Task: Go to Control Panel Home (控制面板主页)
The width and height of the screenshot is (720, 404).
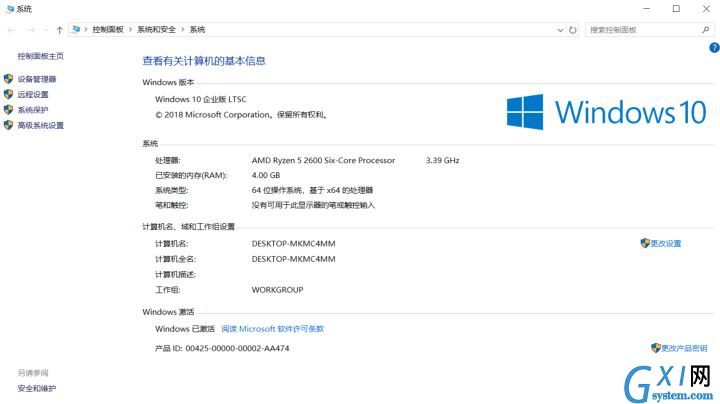Action: pos(40,56)
